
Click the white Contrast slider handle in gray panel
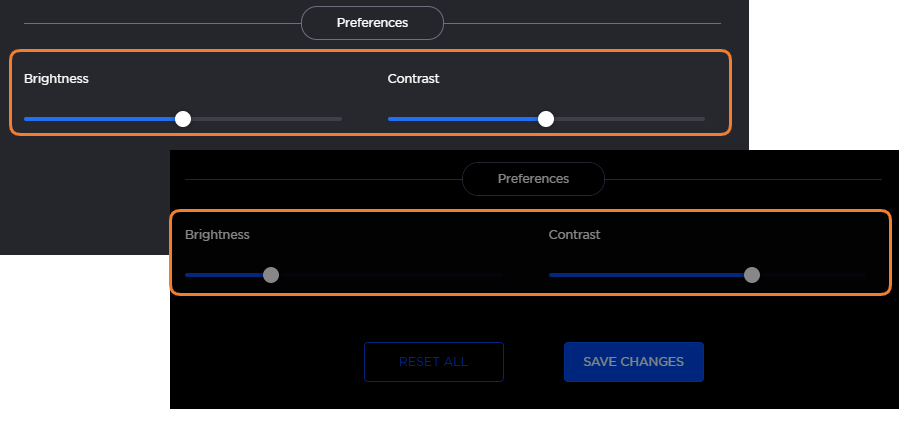tap(546, 119)
